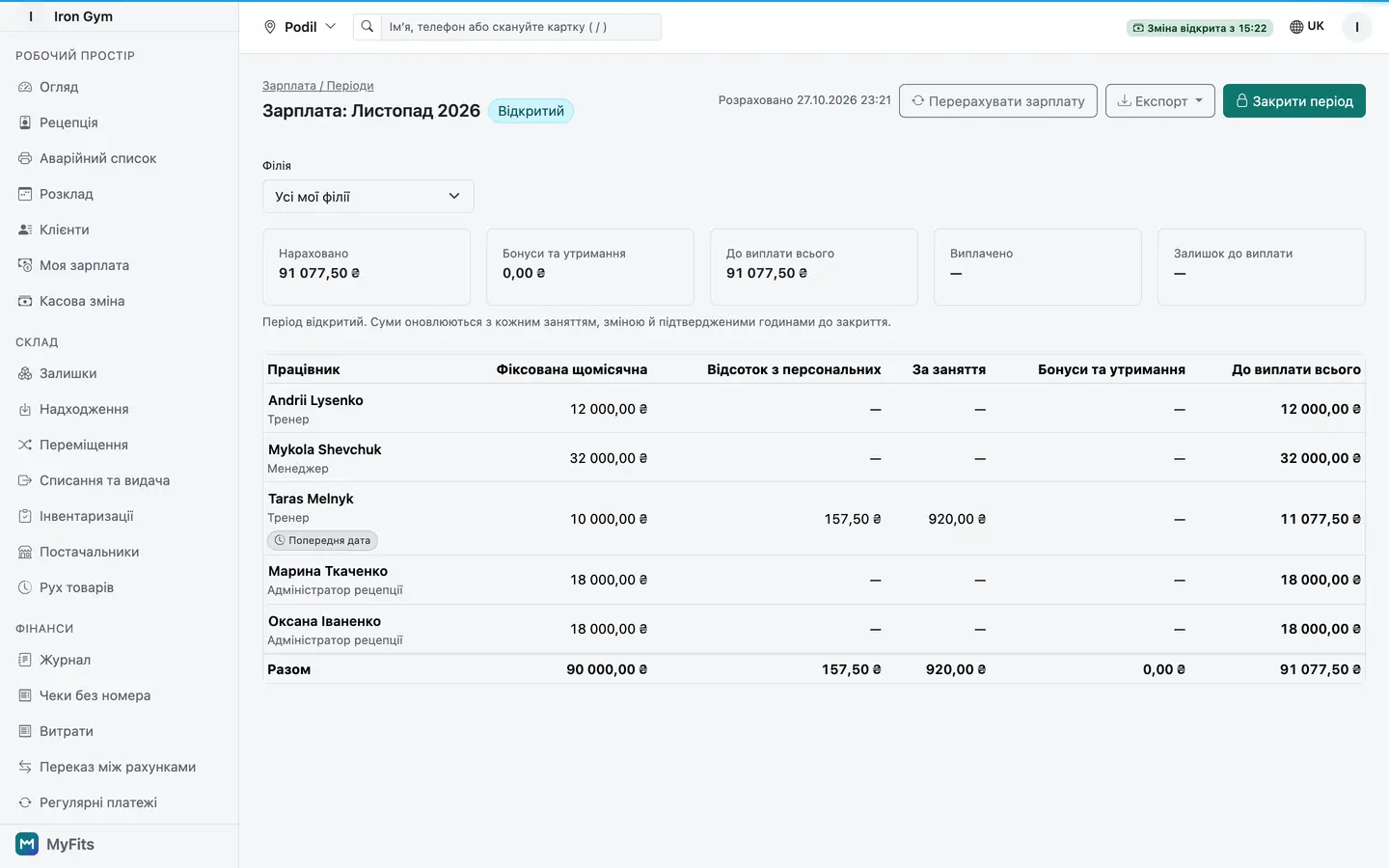Select Переказ між рахунками
The image size is (1389, 868).
pyautogui.click(x=118, y=767)
